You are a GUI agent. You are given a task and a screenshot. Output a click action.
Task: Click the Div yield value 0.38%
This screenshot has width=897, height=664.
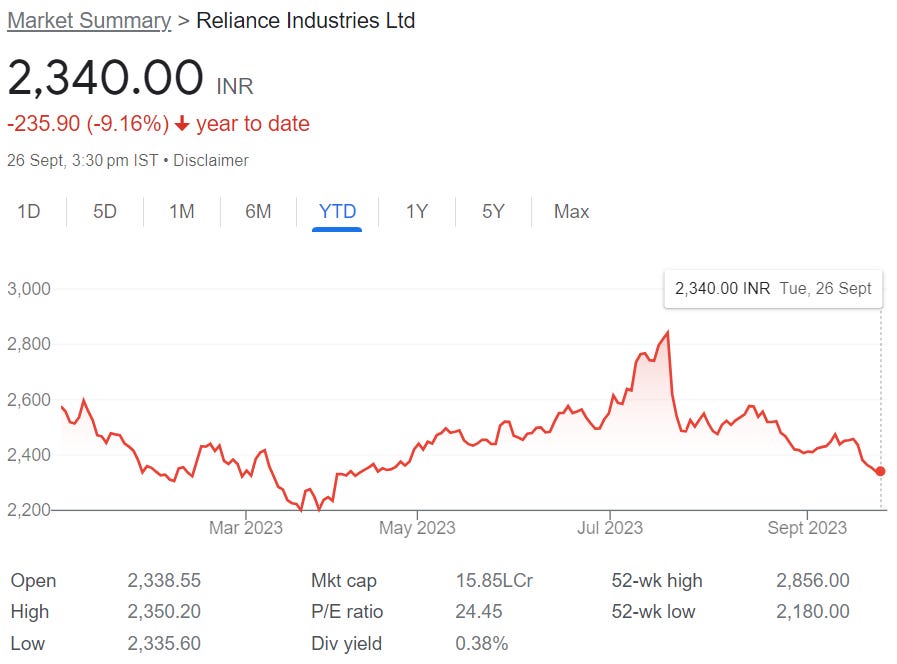click(482, 643)
